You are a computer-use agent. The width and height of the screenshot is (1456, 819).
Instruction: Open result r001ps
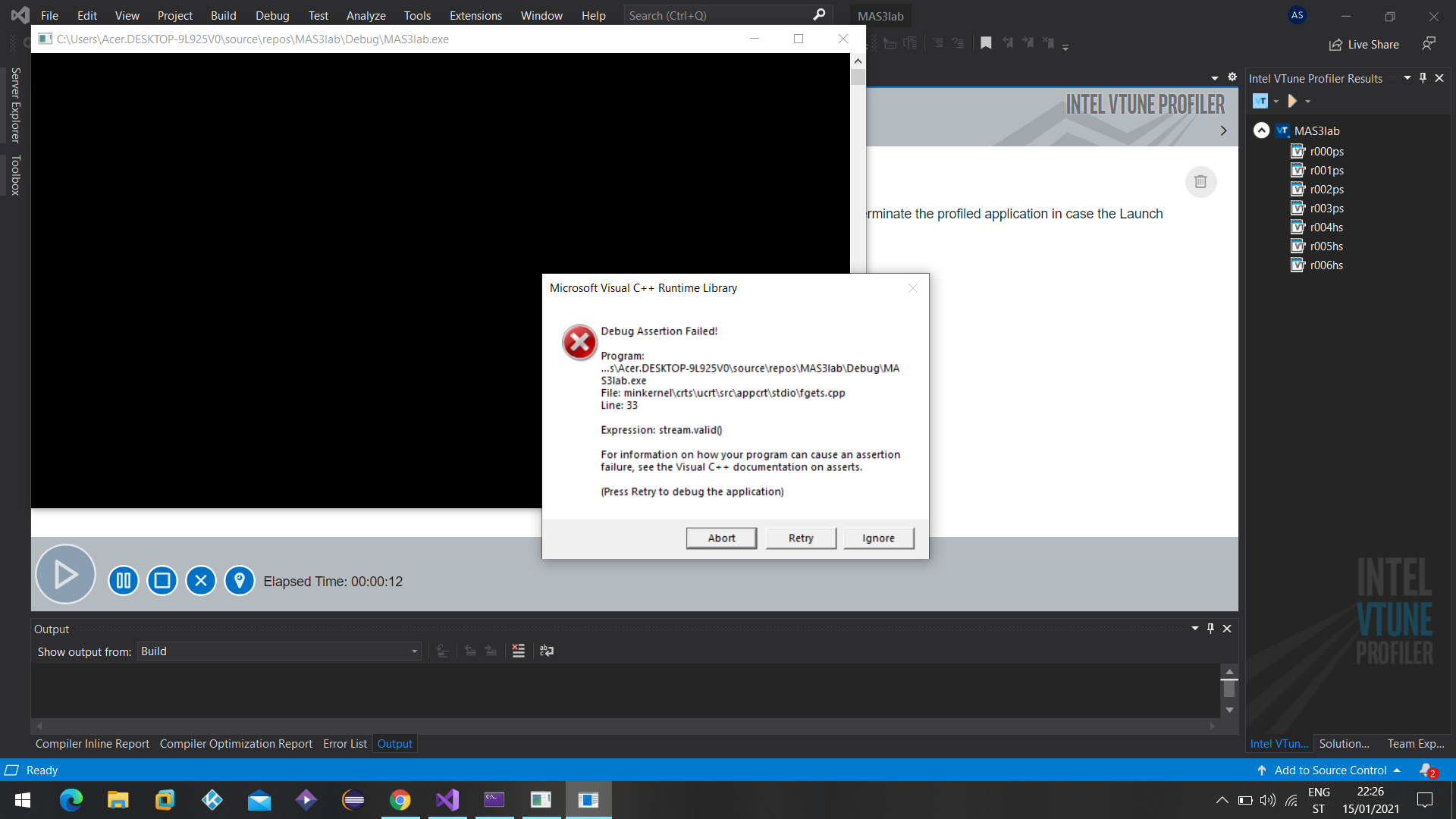click(x=1326, y=171)
